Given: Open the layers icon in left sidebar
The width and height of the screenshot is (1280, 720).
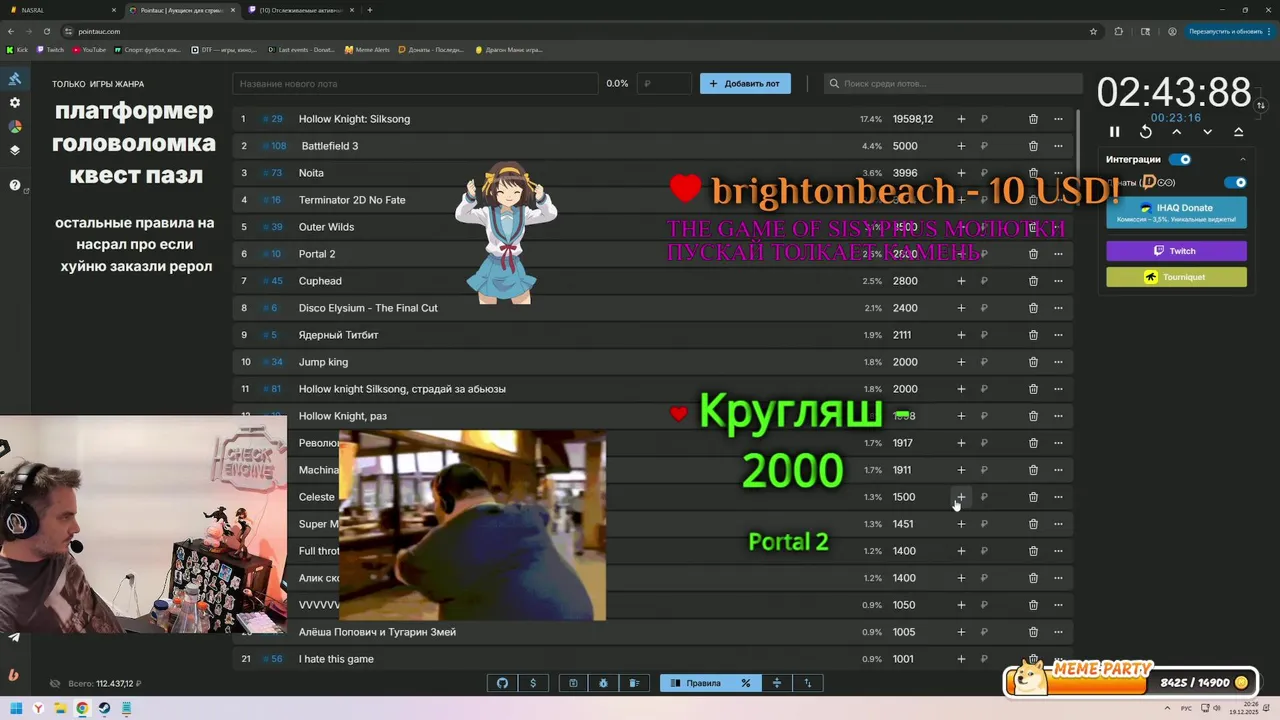Looking at the screenshot, I should pyautogui.click(x=15, y=151).
